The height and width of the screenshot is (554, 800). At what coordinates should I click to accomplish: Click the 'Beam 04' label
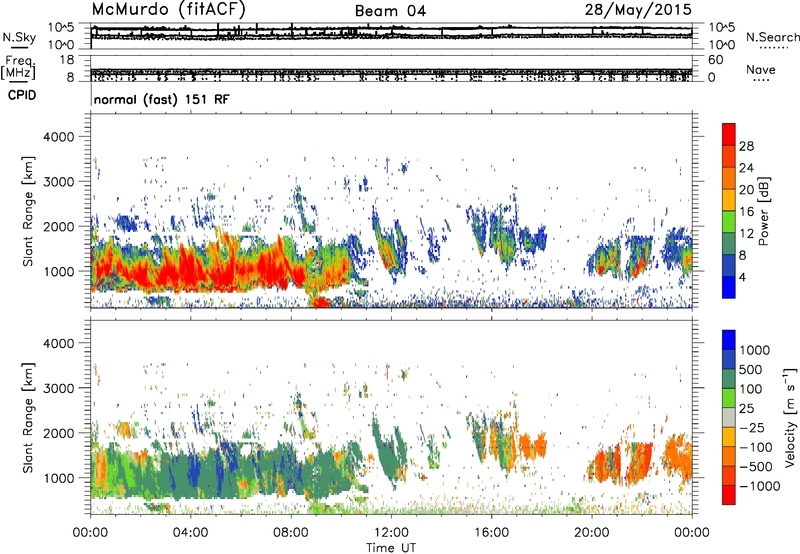[390, 11]
